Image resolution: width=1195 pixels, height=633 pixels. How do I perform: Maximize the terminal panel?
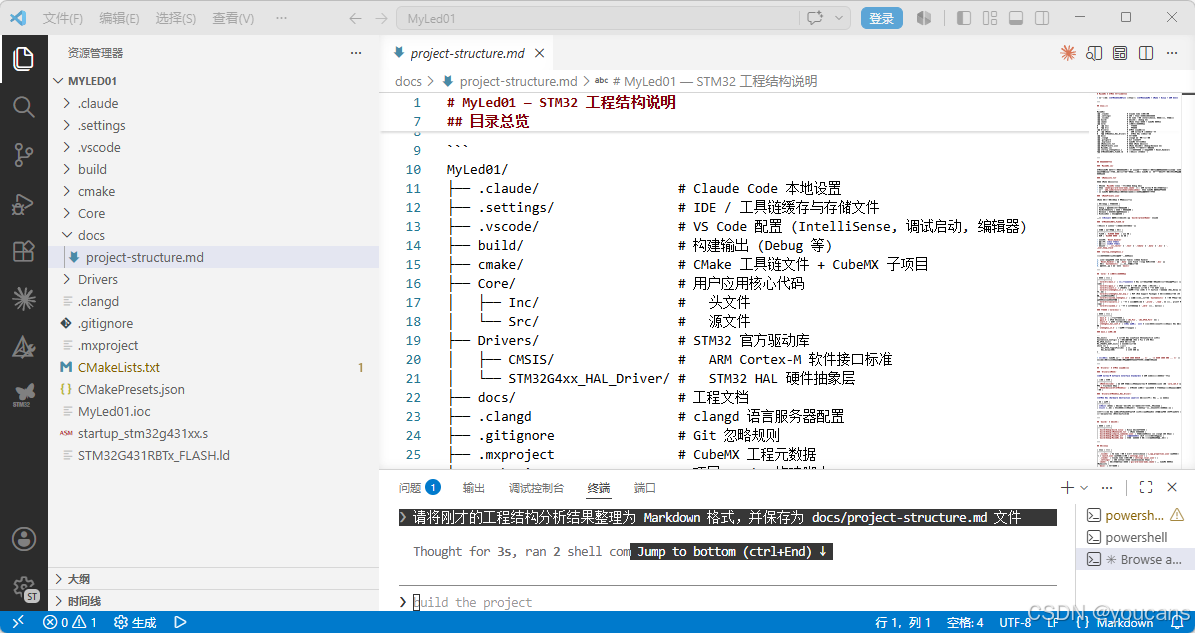pos(1145,488)
